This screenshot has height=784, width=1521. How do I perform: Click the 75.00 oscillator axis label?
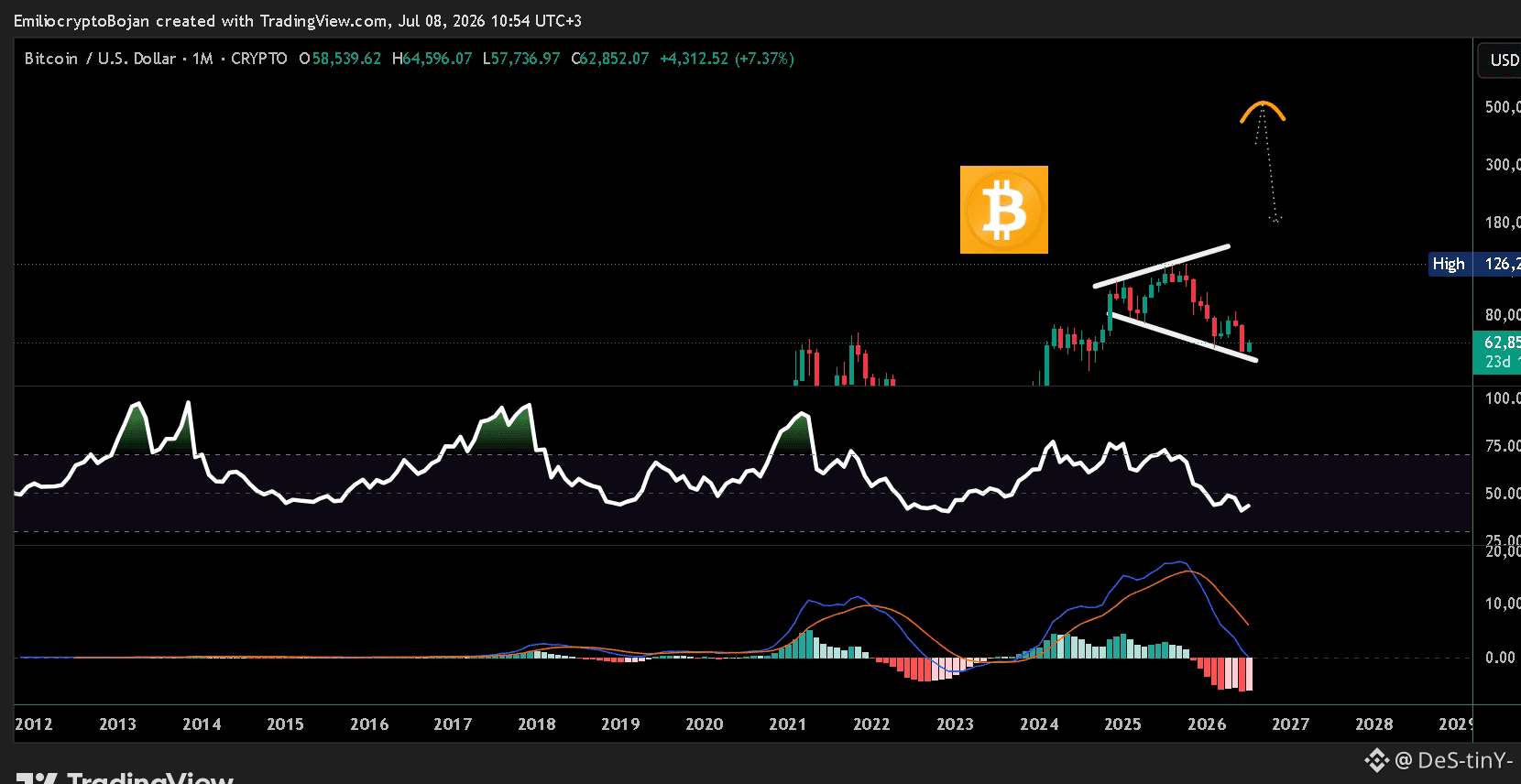coord(1503,446)
